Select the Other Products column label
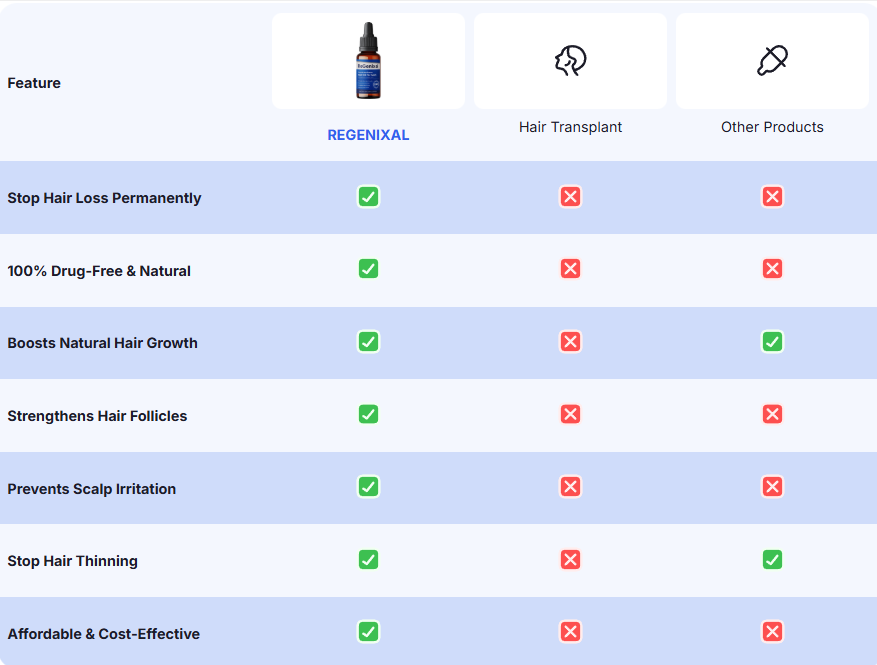The image size is (877, 665). click(772, 127)
